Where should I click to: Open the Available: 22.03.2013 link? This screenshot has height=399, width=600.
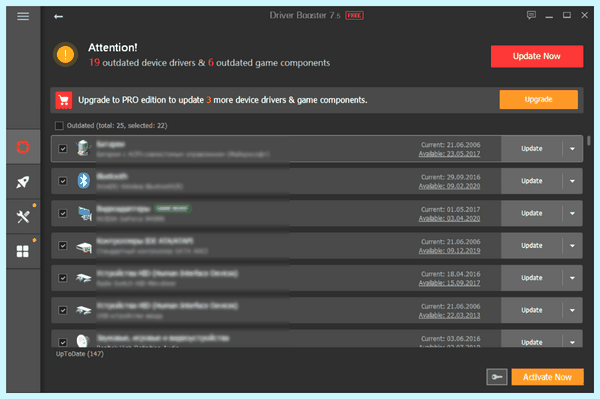click(x=449, y=316)
